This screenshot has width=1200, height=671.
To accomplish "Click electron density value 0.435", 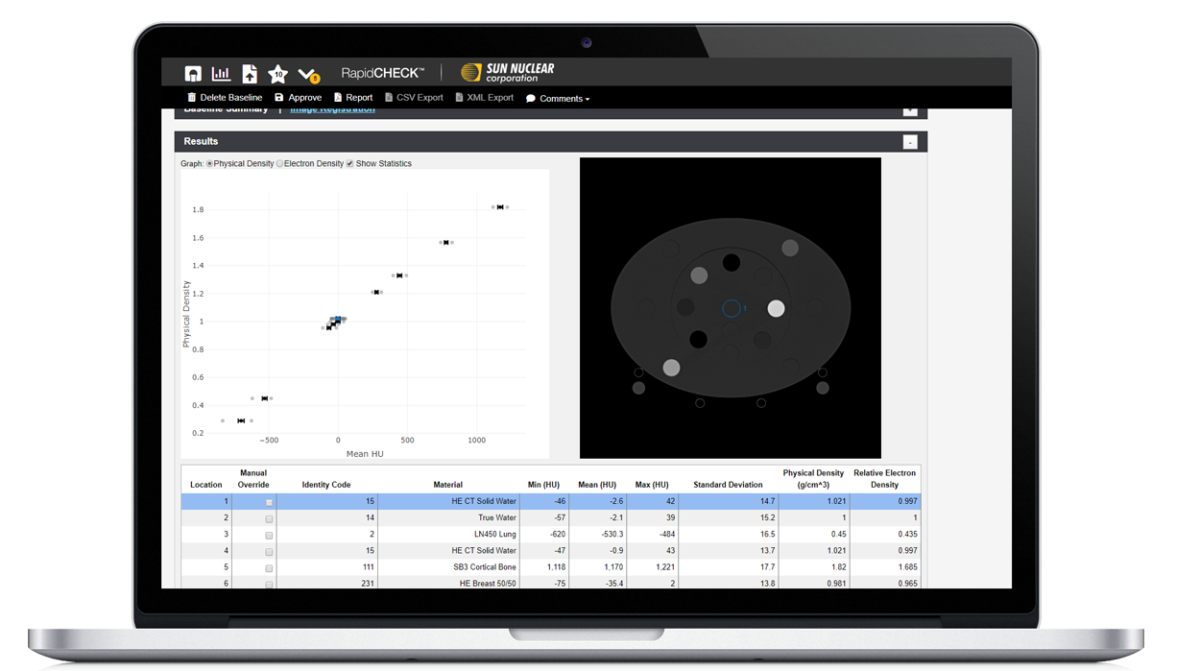I will point(908,534).
